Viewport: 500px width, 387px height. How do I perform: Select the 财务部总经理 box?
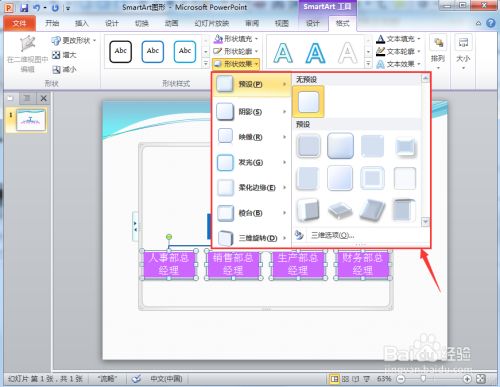pyautogui.click(x=362, y=265)
